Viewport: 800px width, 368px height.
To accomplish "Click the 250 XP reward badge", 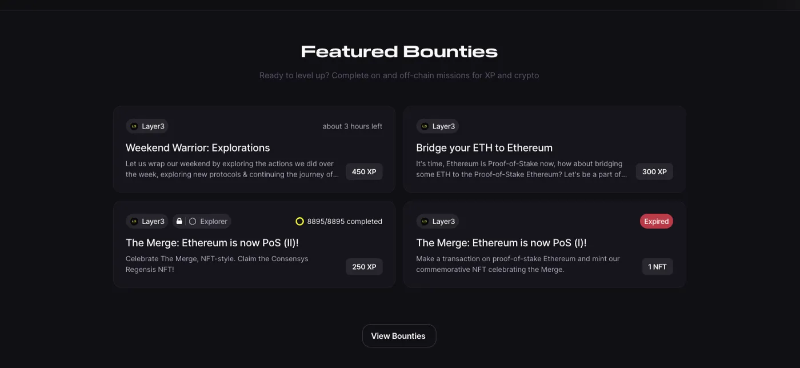I will (364, 267).
